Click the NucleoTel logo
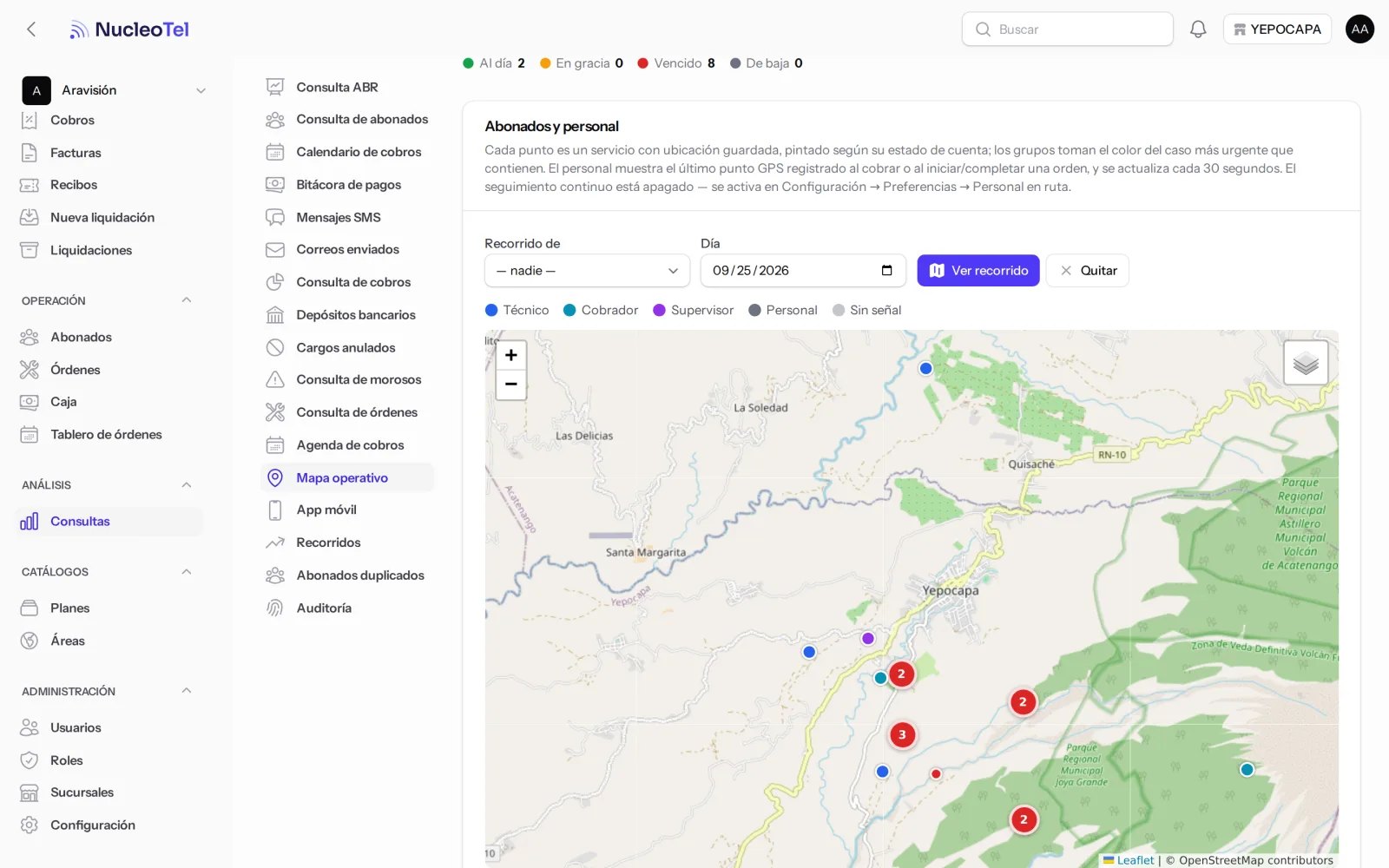 tap(129, 30)
